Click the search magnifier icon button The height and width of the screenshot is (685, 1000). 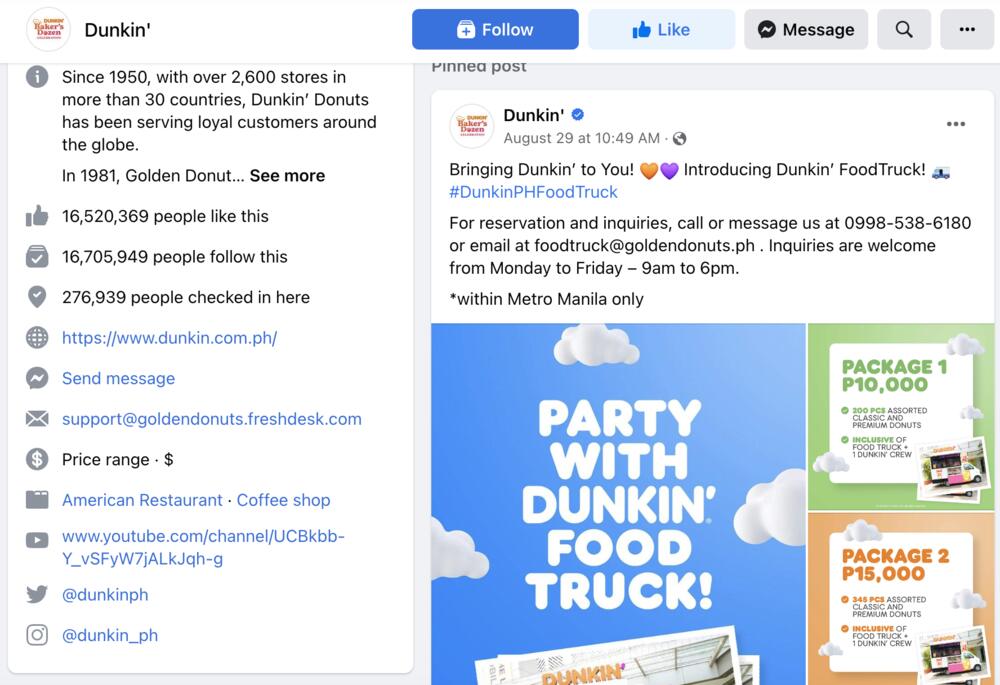pyautogui.click(x=904, y=29)
